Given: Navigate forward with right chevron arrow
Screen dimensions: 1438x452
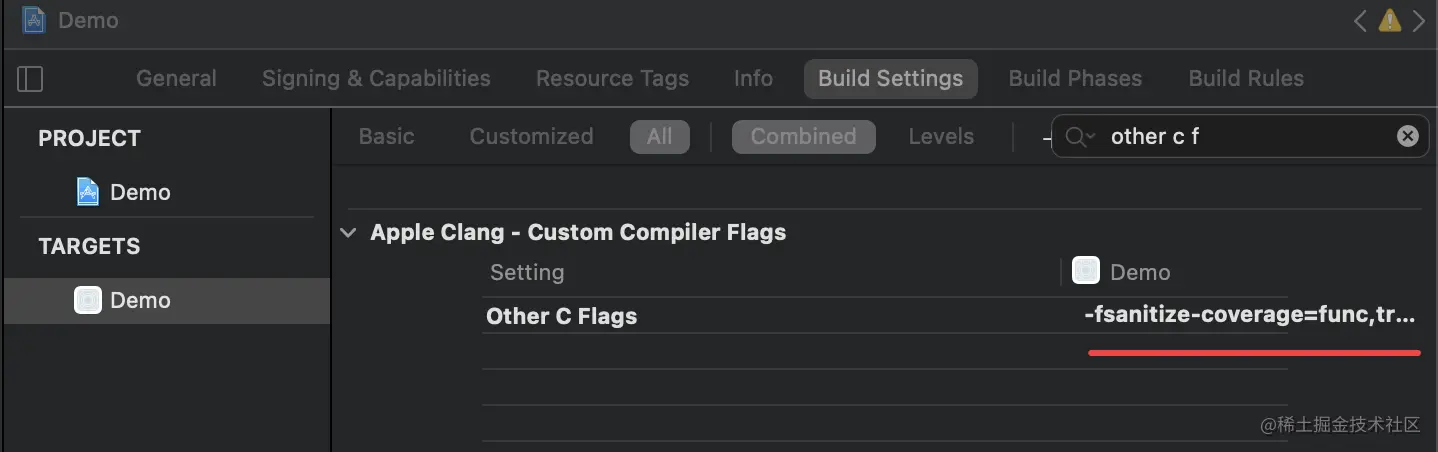Looking at the screenshot, I should click(x=1419, y=20).
